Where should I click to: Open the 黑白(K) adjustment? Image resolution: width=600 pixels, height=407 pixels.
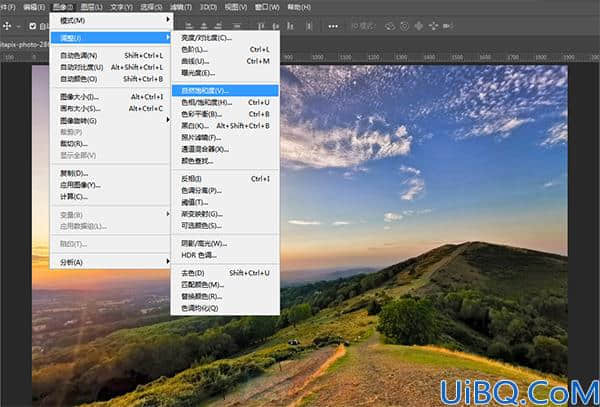[225, 126]
